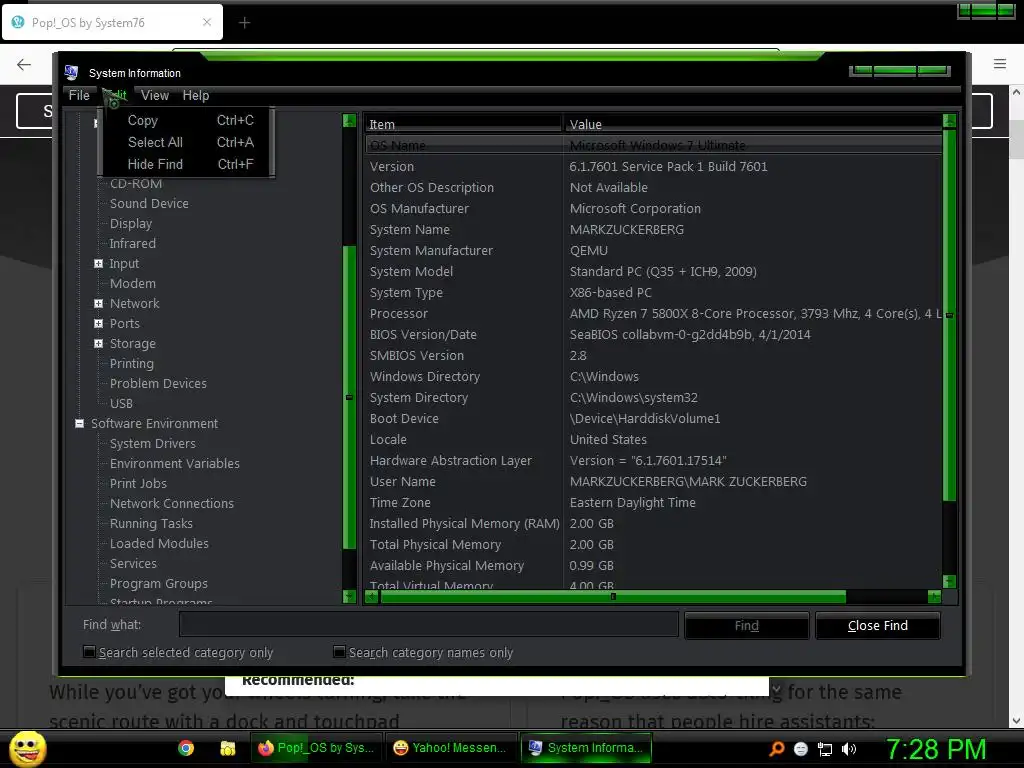Expand the Storage tree node
Image resolution: width=1024 pixels, height=768 pixels.
99,344
